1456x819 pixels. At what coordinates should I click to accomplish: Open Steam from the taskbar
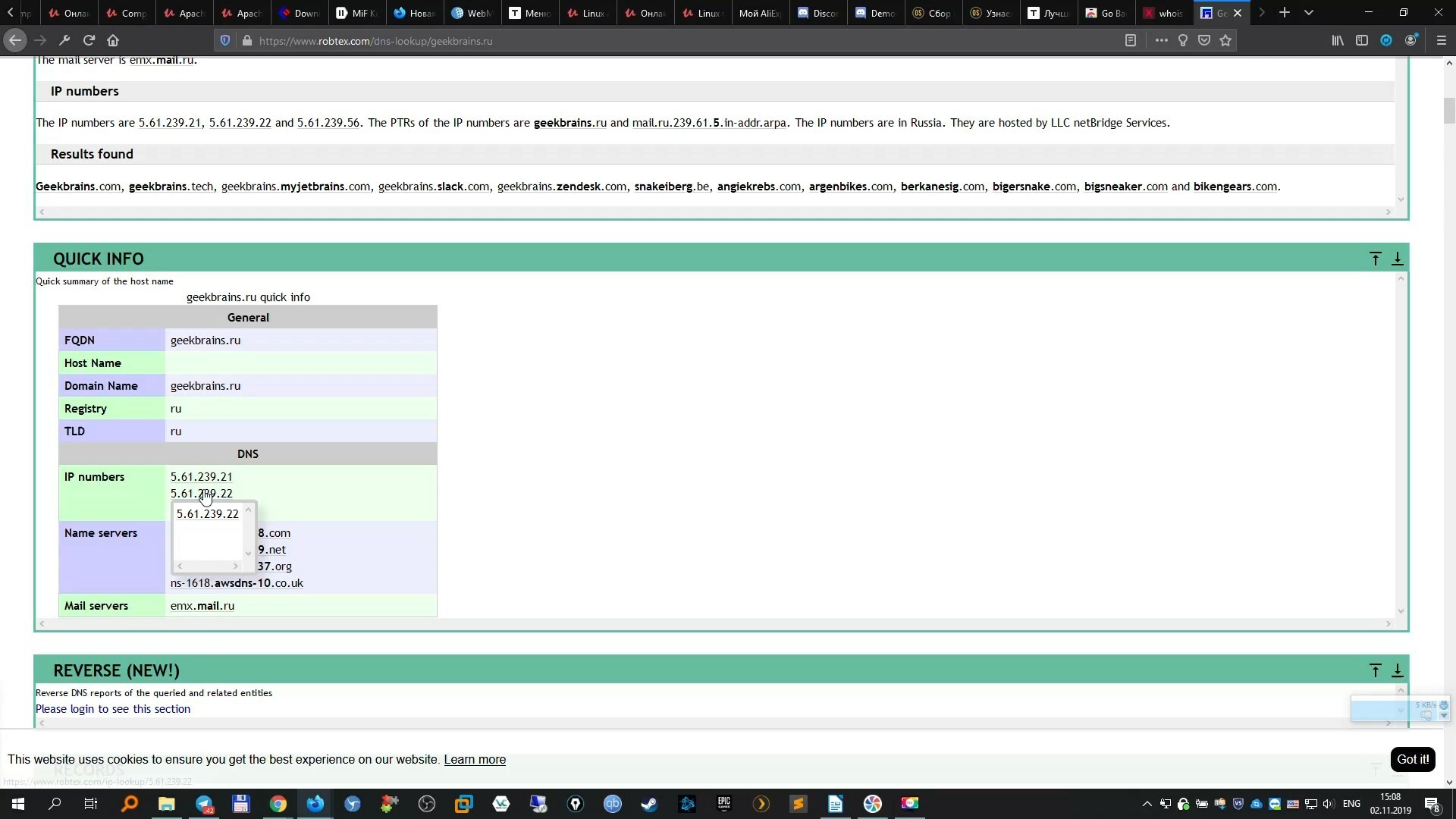649,804
